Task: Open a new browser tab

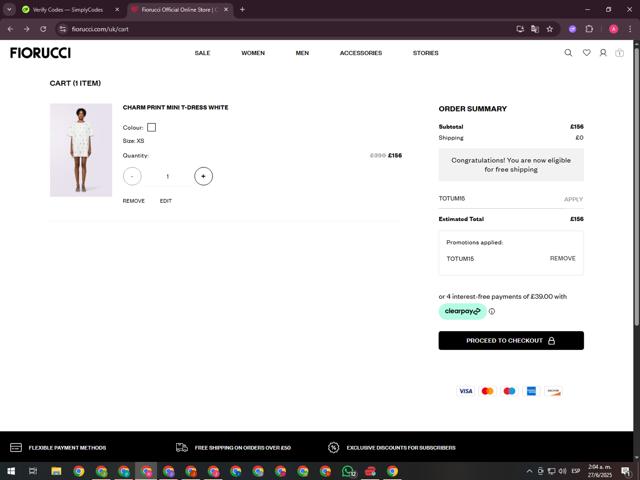Action: pyautogui.click(x=242, y=9)
